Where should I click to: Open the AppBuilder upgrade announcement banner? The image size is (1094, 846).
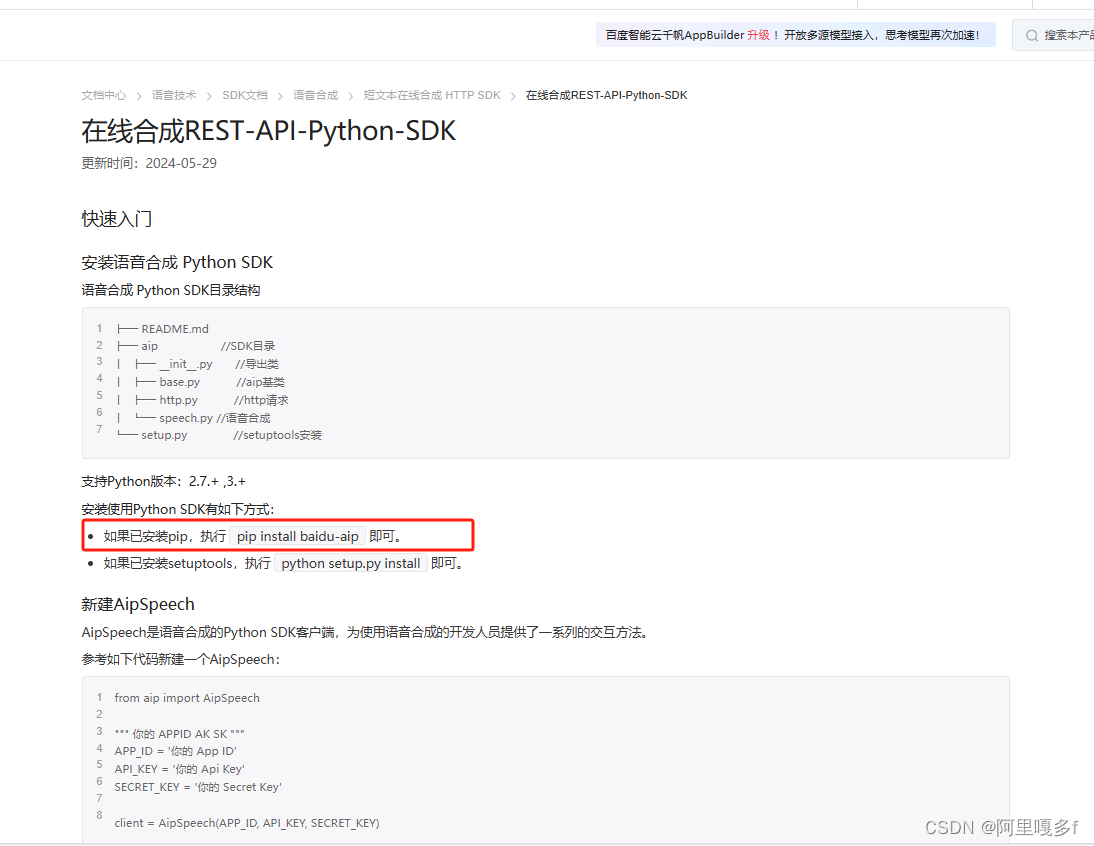click(x=795, y=35)
